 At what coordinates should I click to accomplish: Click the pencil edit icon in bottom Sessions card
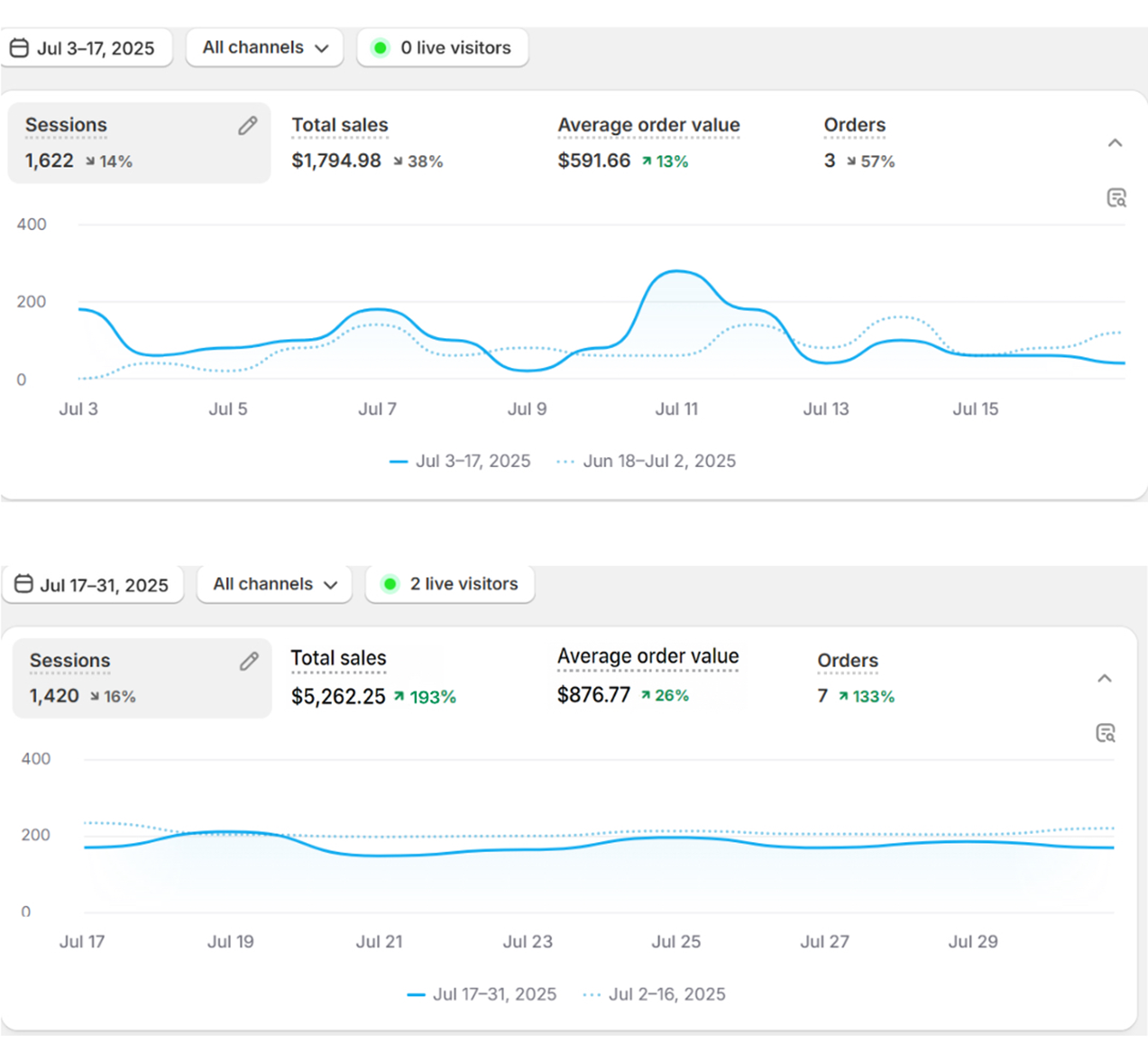click(x=250, y=662)
